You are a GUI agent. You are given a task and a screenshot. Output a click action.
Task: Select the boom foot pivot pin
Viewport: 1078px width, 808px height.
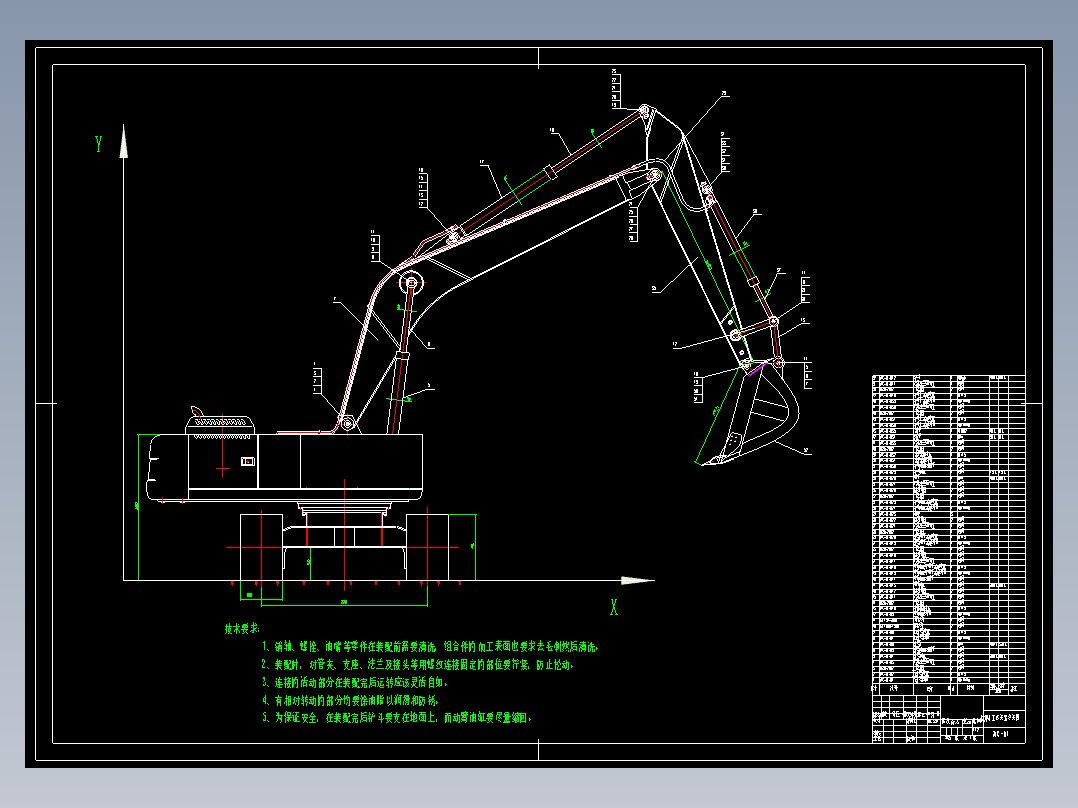[347, 423]
